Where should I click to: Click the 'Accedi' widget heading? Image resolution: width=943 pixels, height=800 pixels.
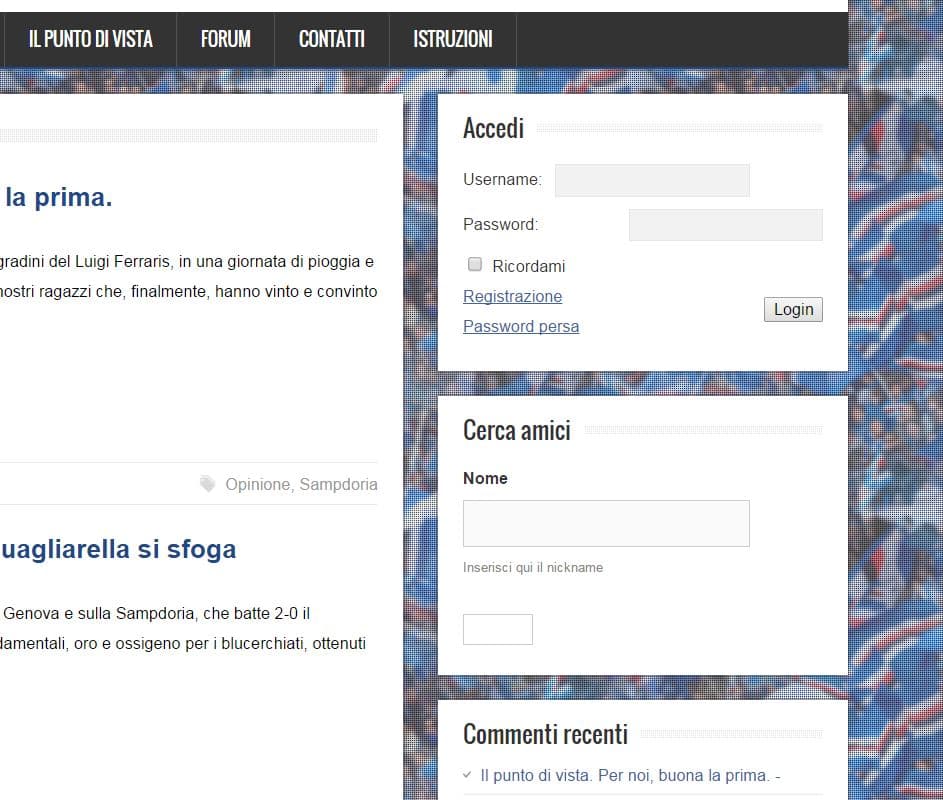point(494,128)
